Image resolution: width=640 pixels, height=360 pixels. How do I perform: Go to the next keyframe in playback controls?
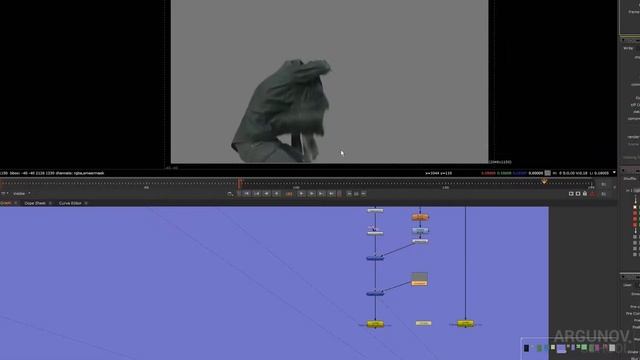(x=321, y=194)
